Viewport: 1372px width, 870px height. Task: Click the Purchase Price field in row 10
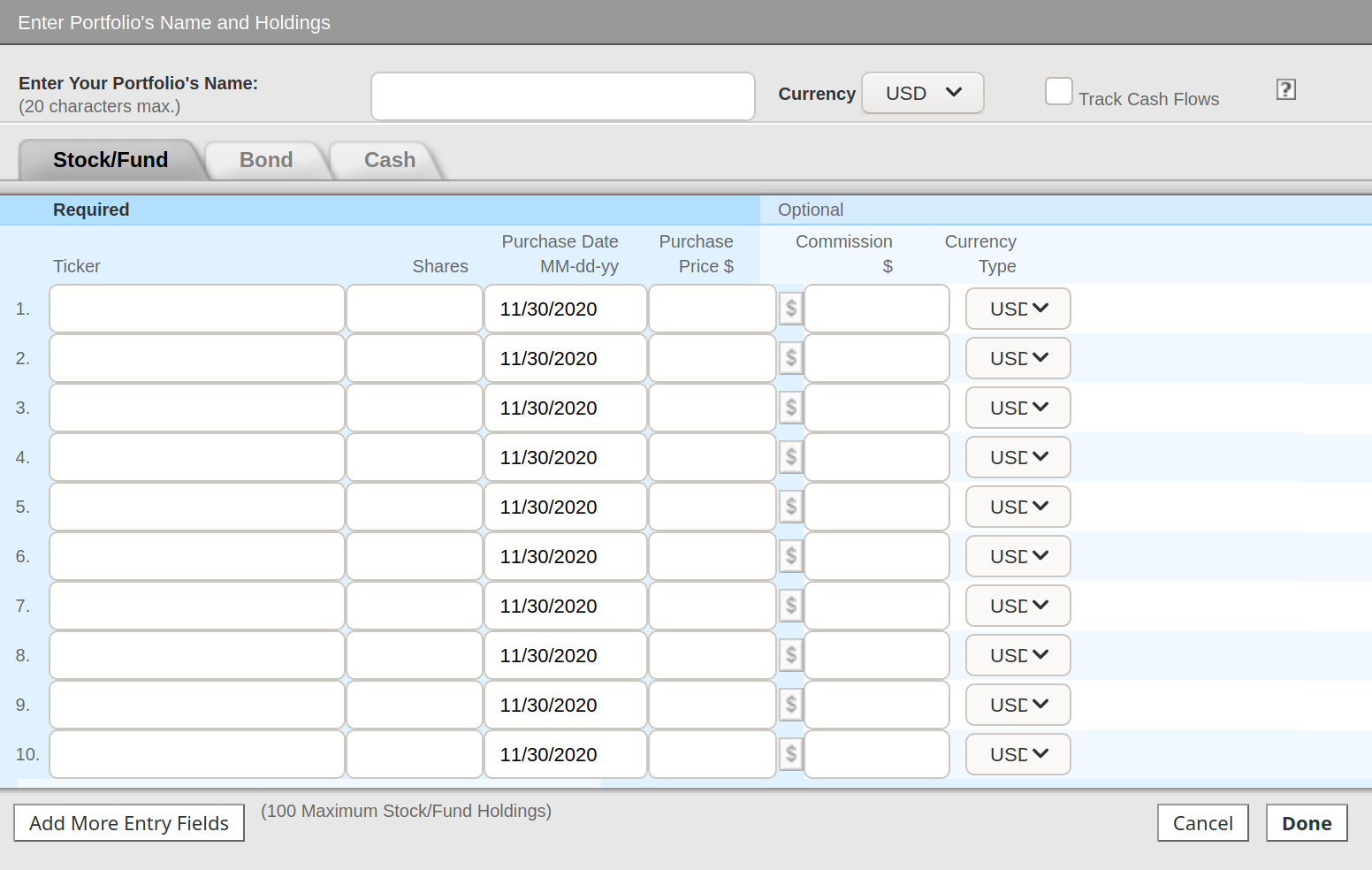pos(713,754)
